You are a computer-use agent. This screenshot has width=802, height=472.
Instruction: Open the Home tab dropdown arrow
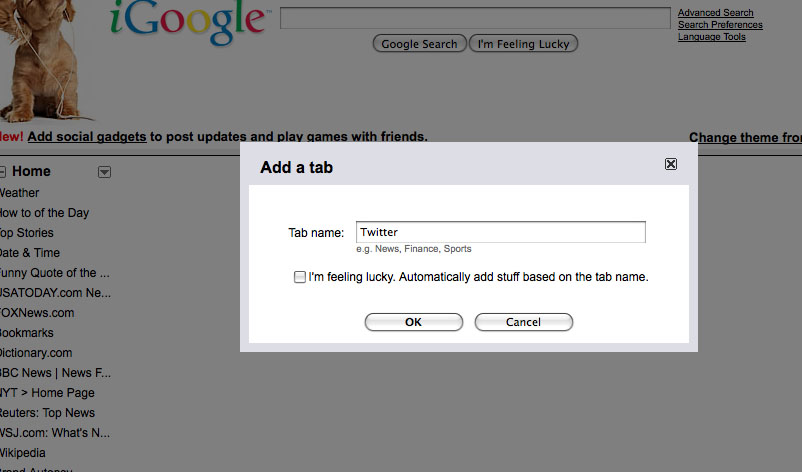[x=104, y=172]
